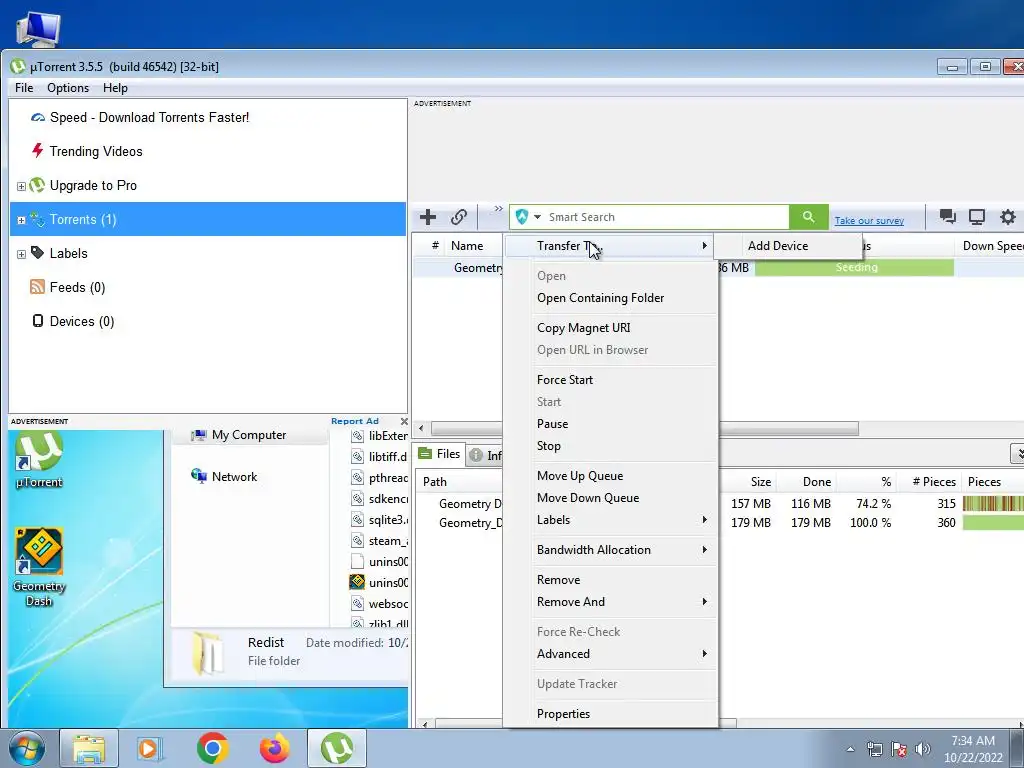Image resolution: width=1024 pixels, height=768 pixels.
Task: Click the Speed gauge icon in sidebar
Action: point(38,118)
